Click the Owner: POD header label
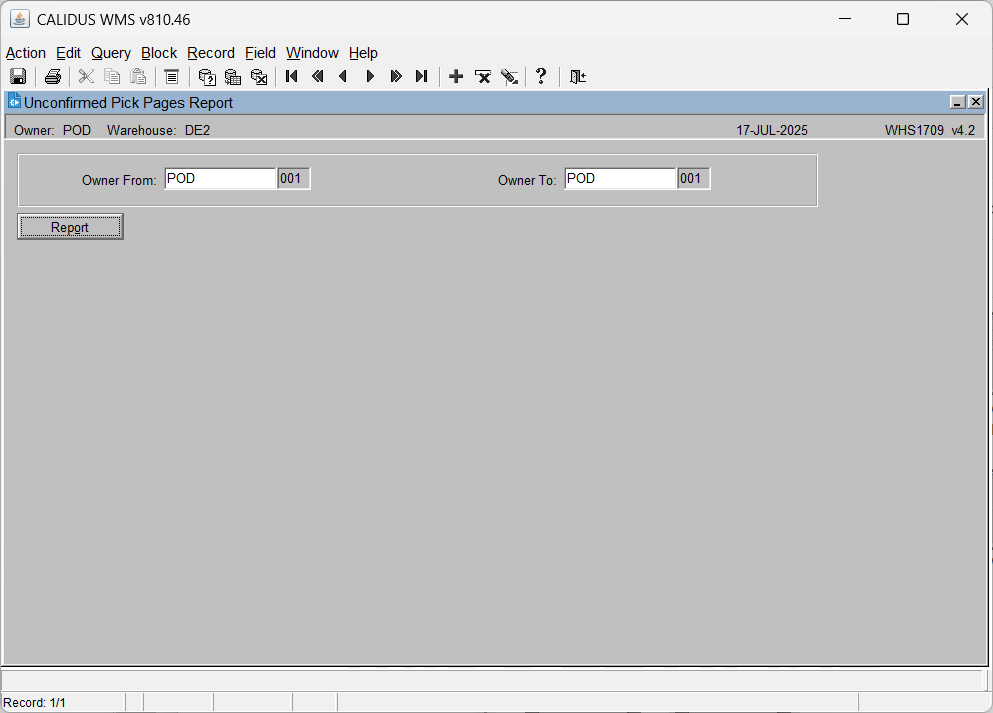The image size is (993, 713). click(x=53, y=130)
